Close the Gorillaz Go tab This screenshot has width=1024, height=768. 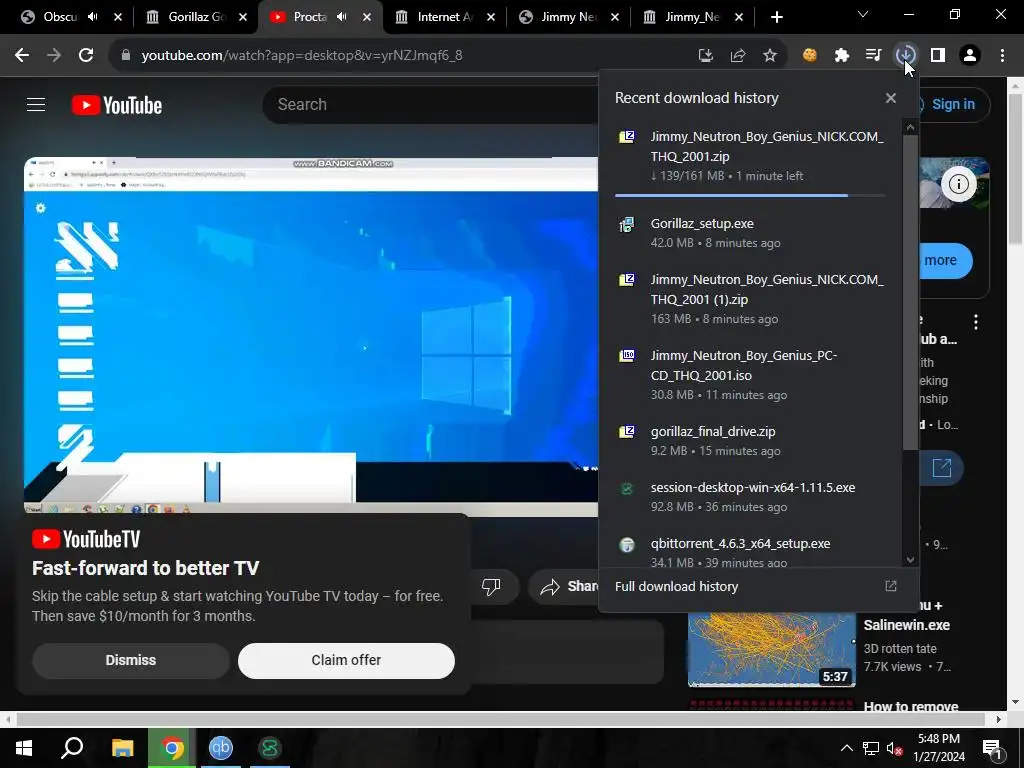click(243, 17)
